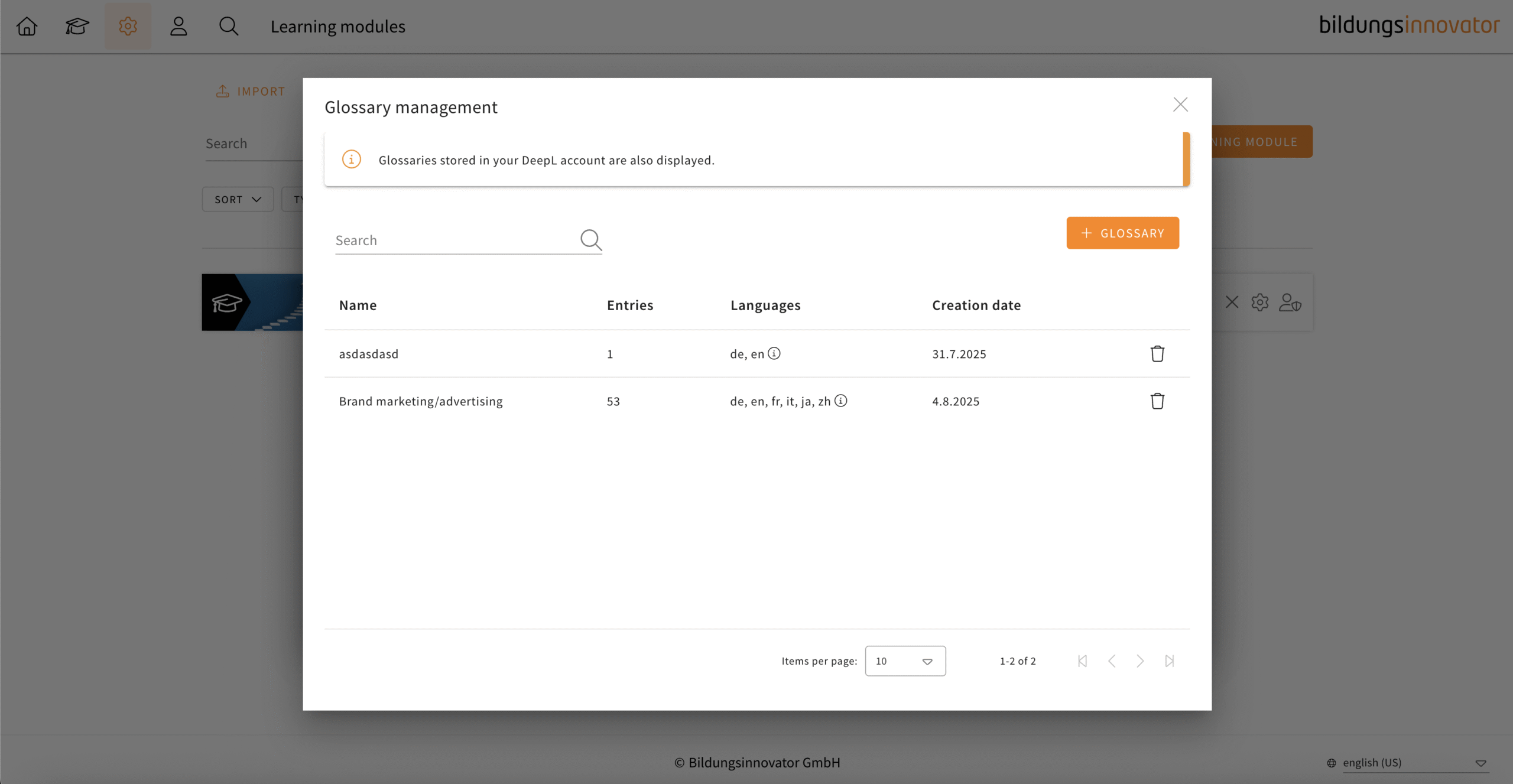
Task: Add a new glossary
Action: [1122, 233]
